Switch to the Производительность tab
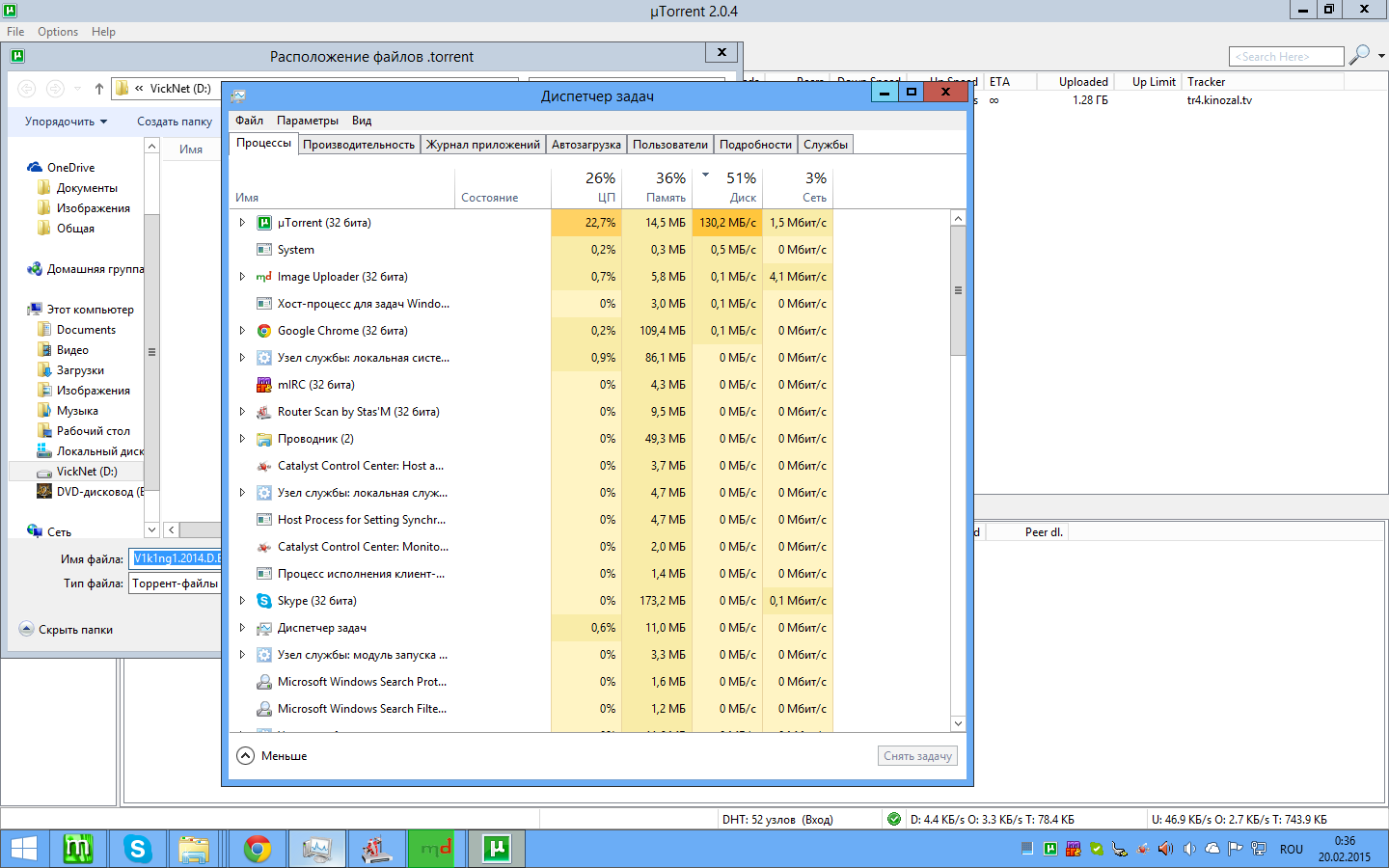This screenshot has width=1389, height=868. [x=359, y=145]
